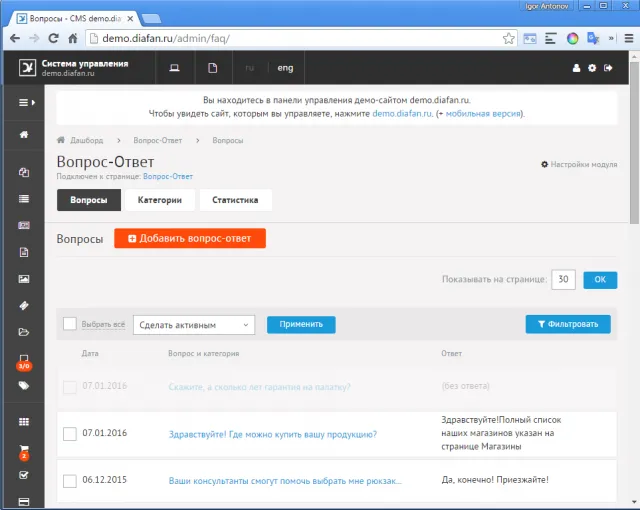
Task: Click the page document icon in header
Action: click(x=213, y=68)
